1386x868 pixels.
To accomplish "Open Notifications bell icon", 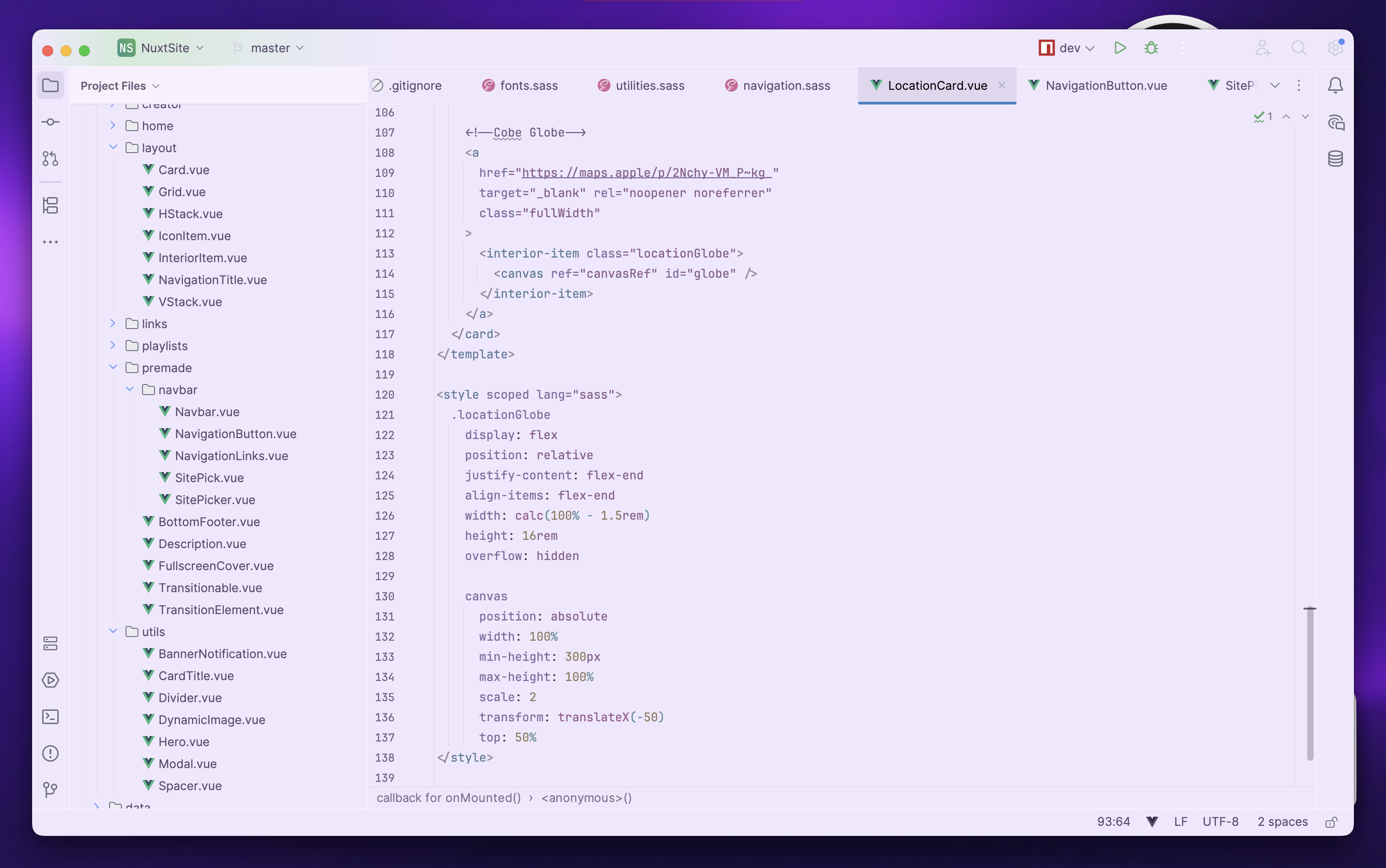I will (x=1336, y=86).
